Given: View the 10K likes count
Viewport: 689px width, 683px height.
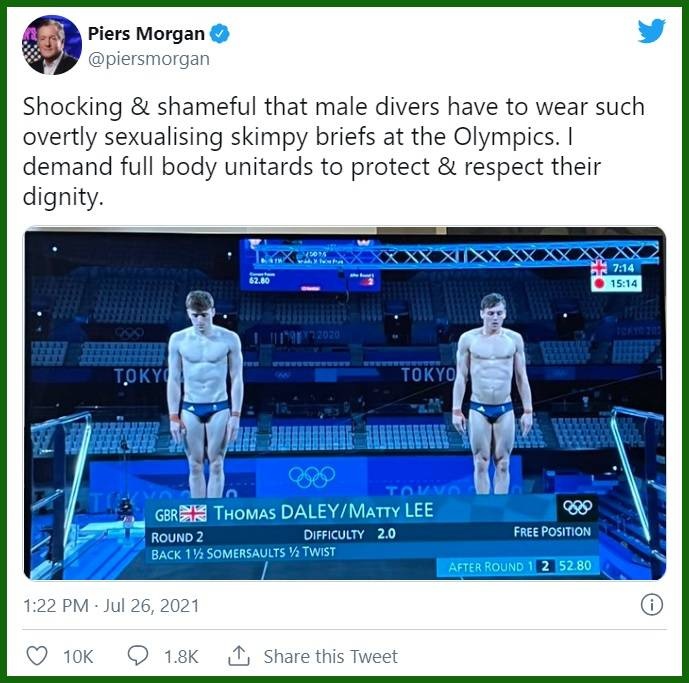Looking at the screenshot, I should pos(78,656).
